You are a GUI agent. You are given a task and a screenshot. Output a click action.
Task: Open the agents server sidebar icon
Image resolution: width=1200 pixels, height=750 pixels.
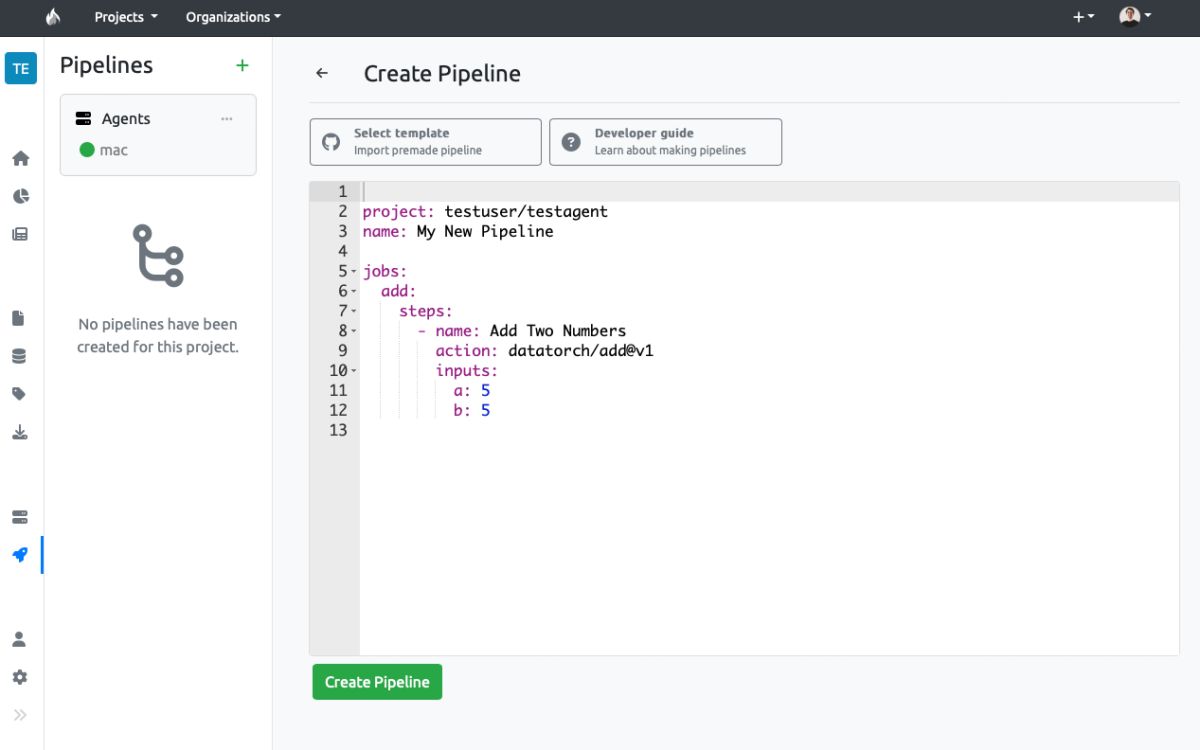(x=20, y=517)
